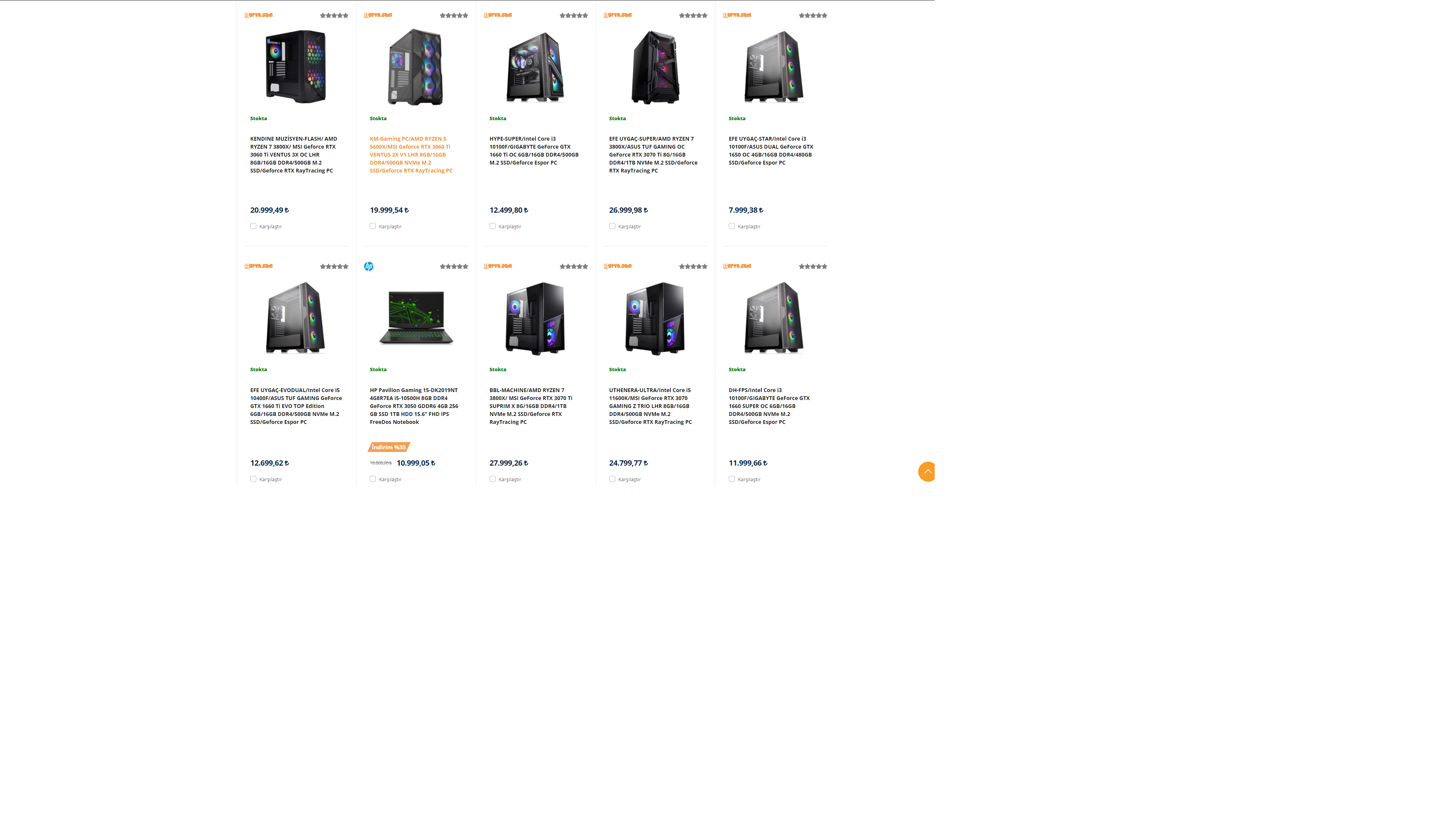1456x819 pixels.
Task: Click the star rating of EFE UYGAÇ-STAR
Action: 813,15
